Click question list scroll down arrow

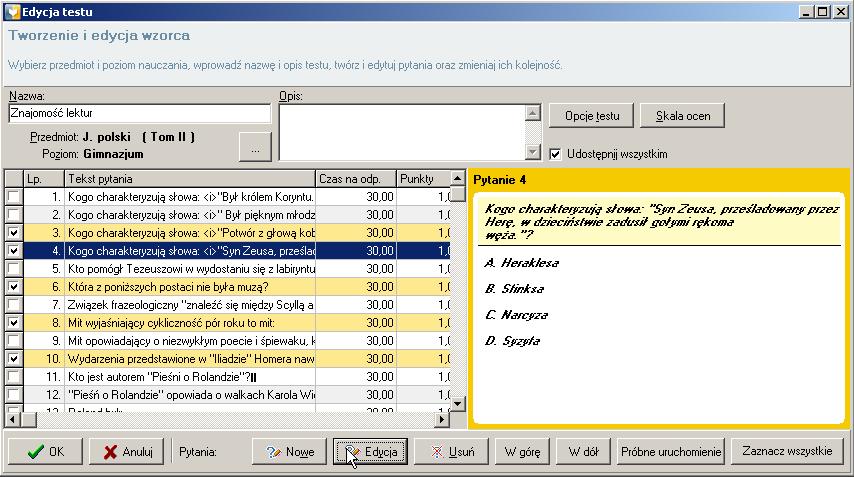coord(458,403)
